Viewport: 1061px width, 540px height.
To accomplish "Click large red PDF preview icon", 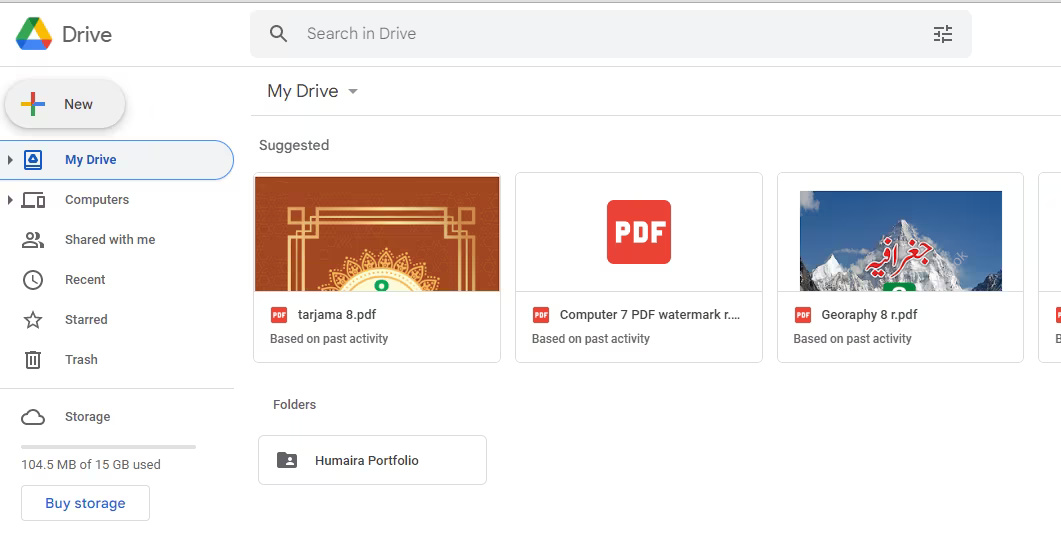I will [639, 232].
